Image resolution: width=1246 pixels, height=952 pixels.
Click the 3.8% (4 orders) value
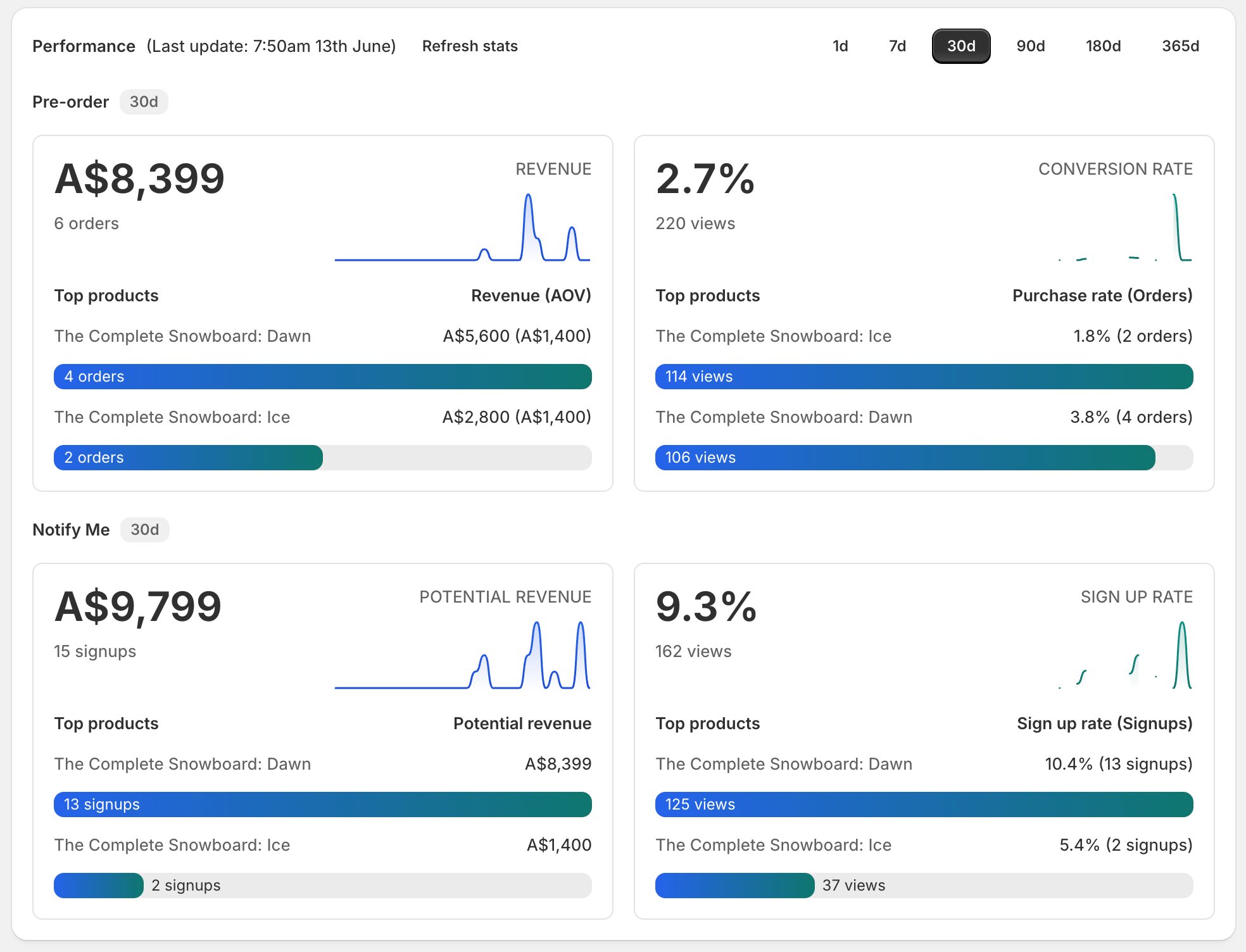click(x=1131, y=417)
